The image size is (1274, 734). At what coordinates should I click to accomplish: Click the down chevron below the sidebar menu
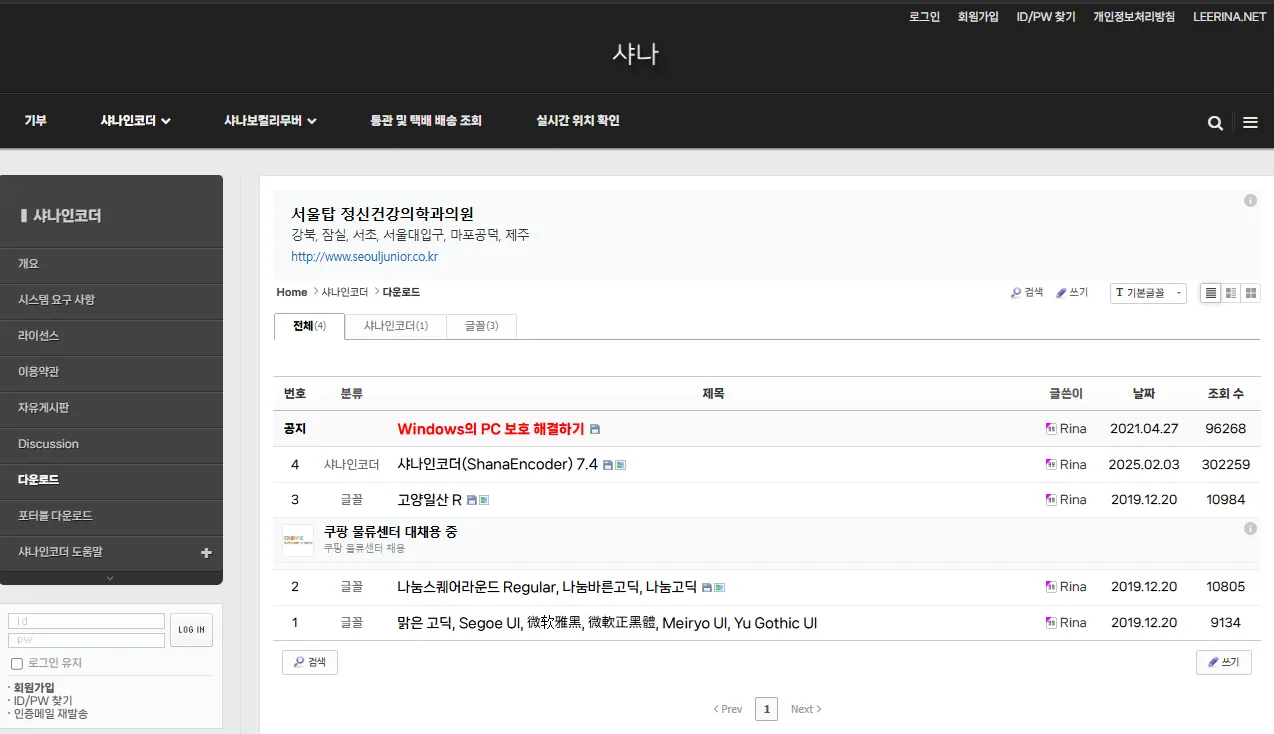click(x=110, y=578)
